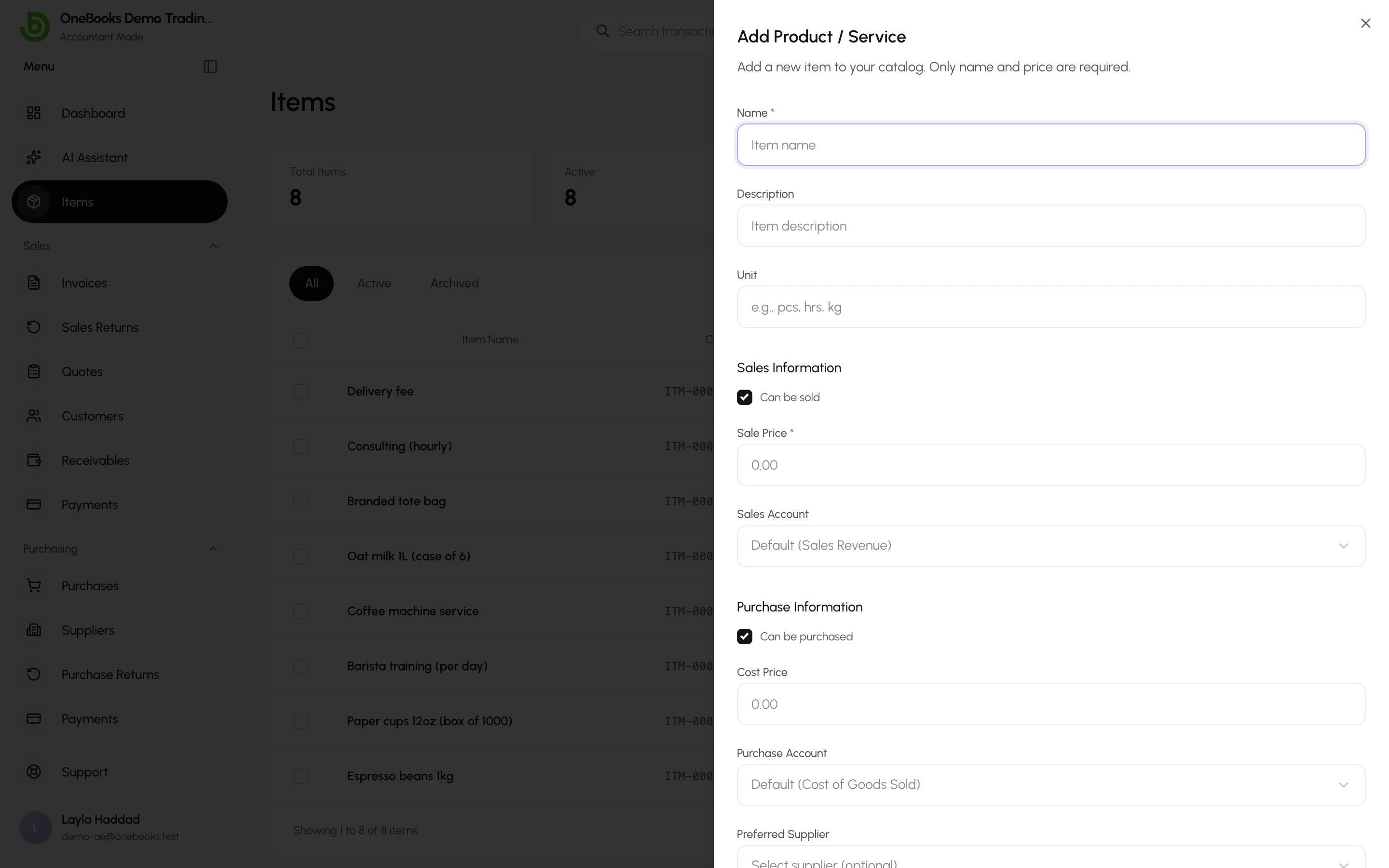
Task: Click the Sales Payments card icon
Action: 34,504
